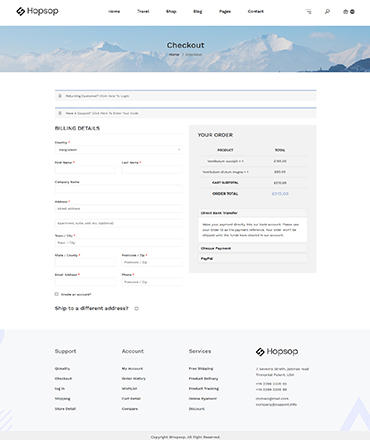Tick the Create an account checkbox
Viewport: 370px width, 440px height.
(x=57, y=294)
